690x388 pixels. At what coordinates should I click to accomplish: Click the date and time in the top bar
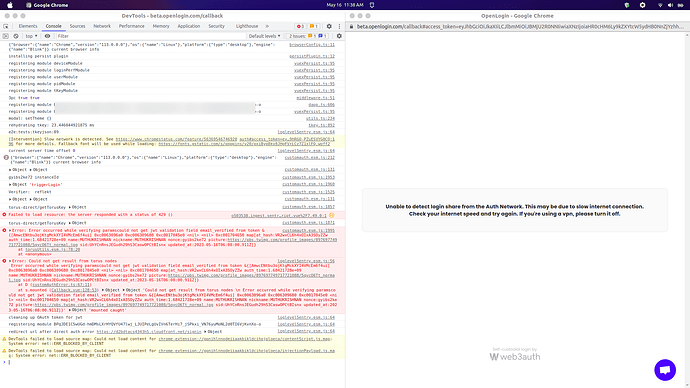click(x=345, y=5)
